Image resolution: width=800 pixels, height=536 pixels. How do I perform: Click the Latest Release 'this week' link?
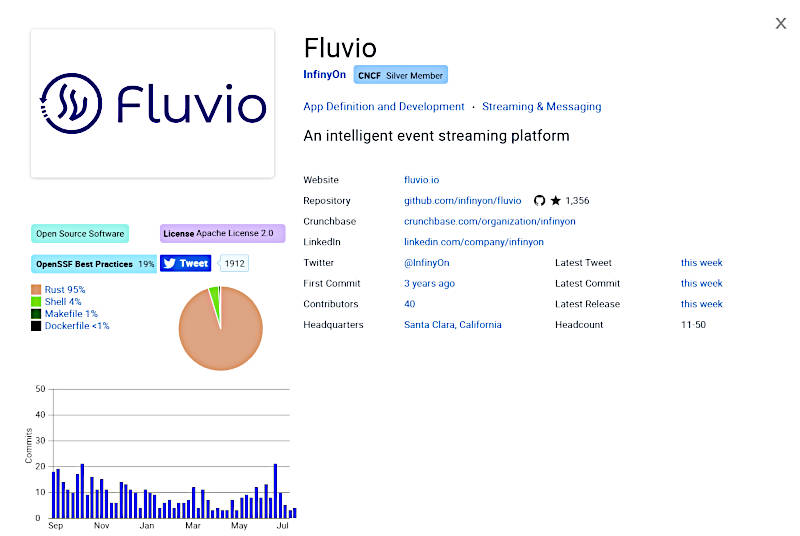point(702,304)
